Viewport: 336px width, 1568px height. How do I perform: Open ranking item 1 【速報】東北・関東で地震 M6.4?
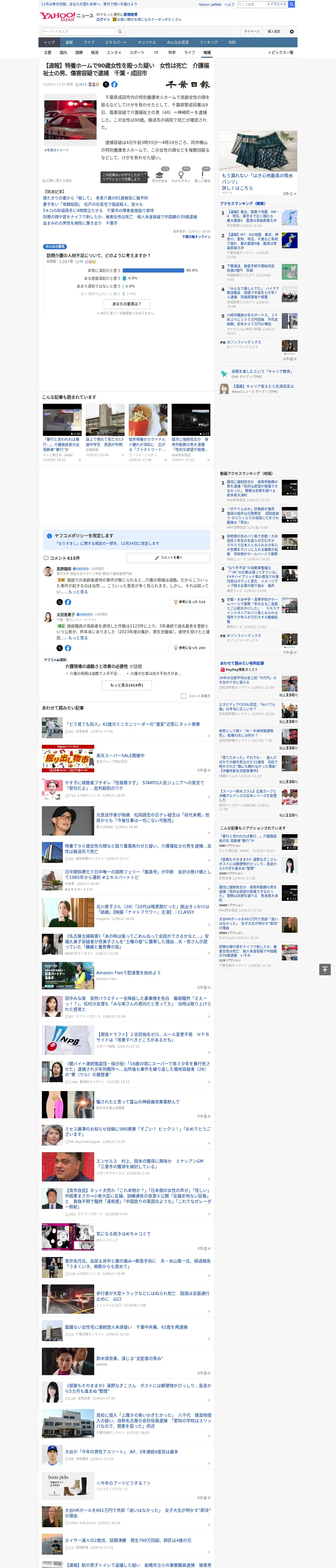(x=253, y=217)
